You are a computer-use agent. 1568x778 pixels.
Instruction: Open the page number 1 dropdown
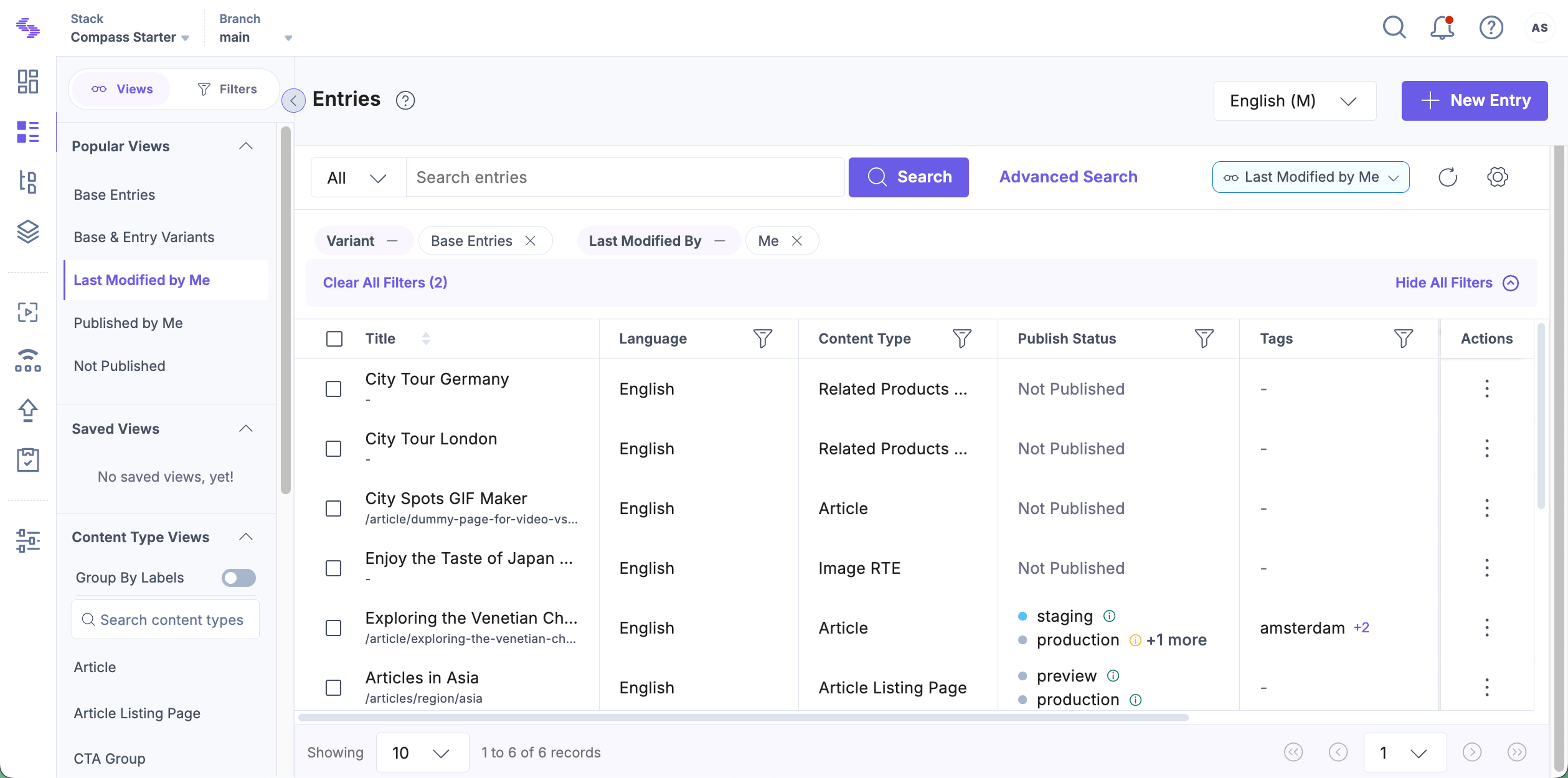click(1405, 752)
